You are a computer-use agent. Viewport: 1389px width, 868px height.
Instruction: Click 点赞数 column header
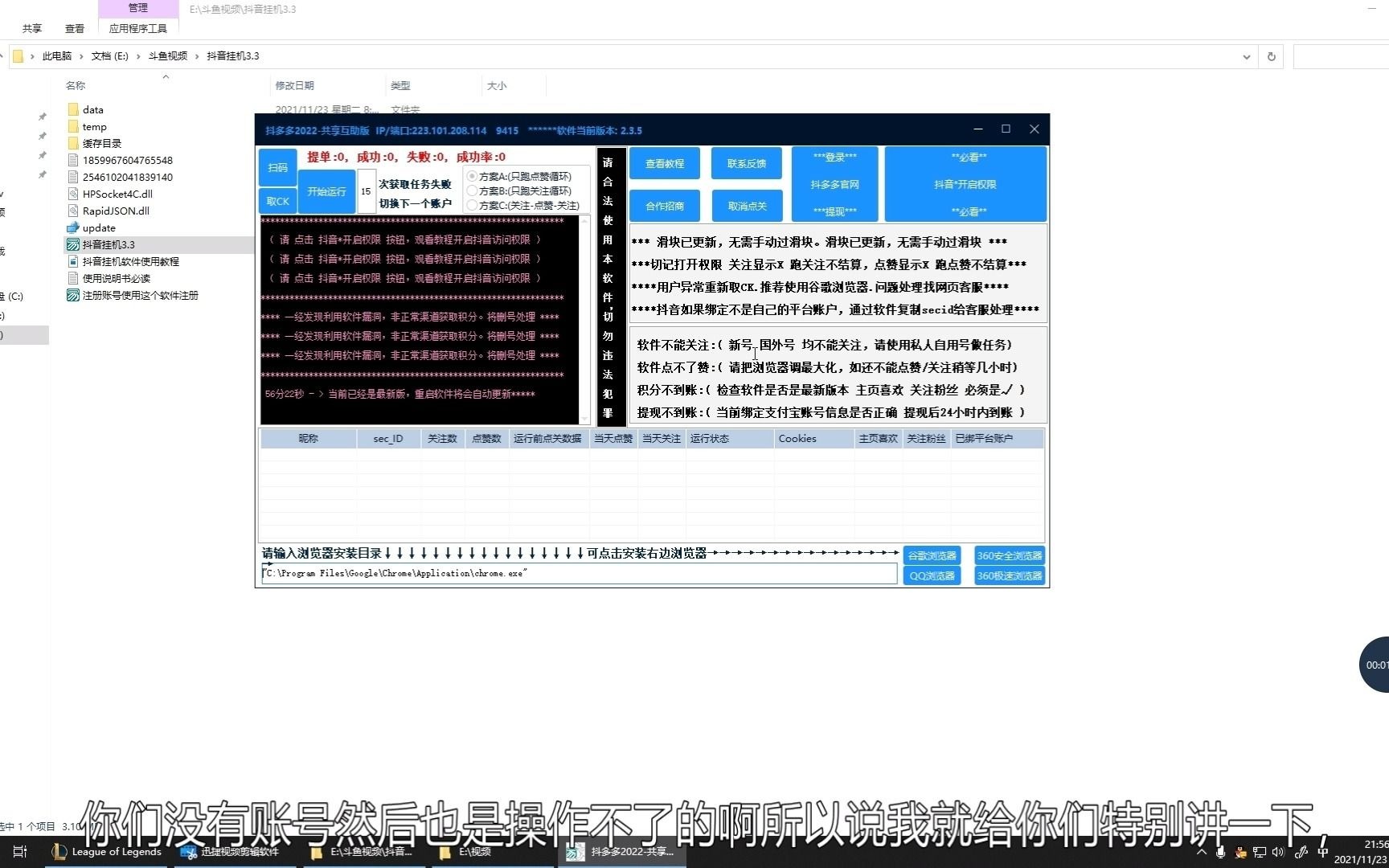486,439
